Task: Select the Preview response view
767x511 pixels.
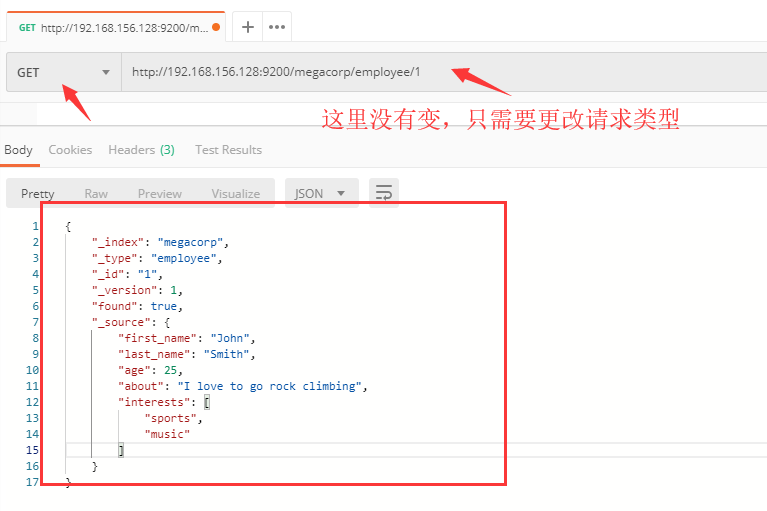Action: (x=160, y=193)
